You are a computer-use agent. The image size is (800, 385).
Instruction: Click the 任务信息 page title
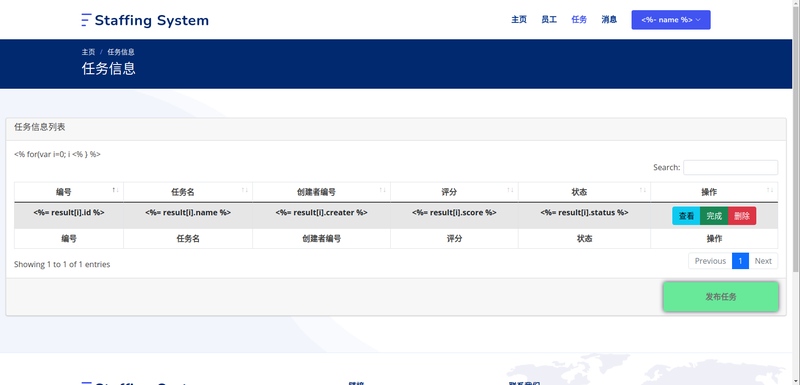(x=109, y=68)
